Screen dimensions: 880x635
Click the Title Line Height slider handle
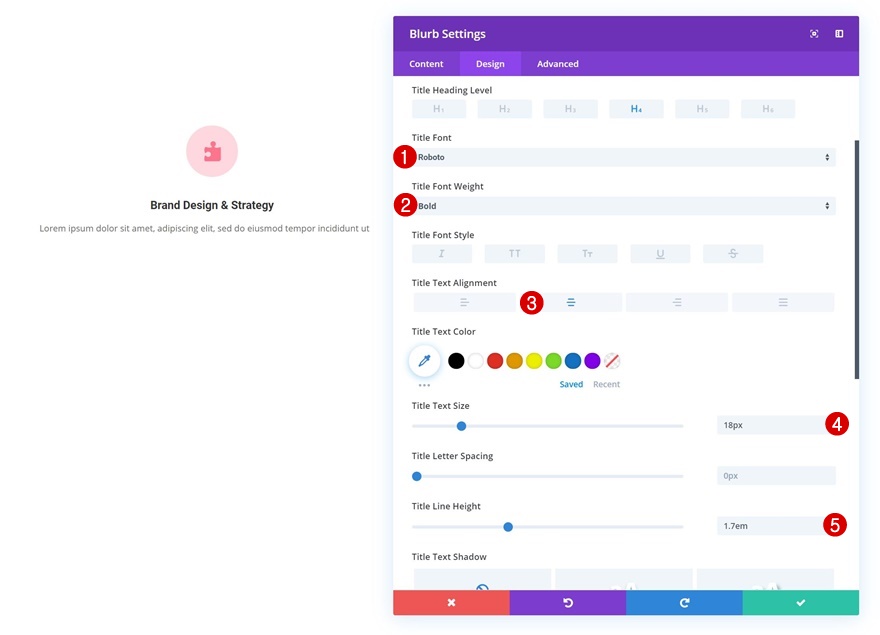[x=508, y=527]
